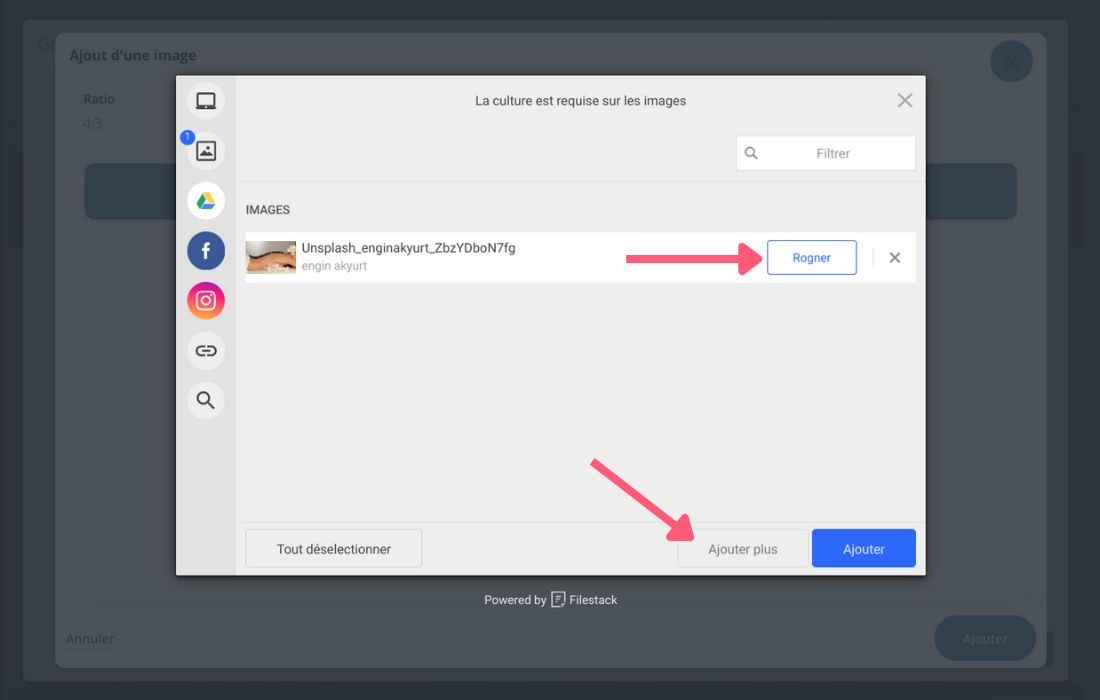The width and height of the screenshot is (1100, 700).
Task: Click the IMAGES section heading
Action: point(267,210)
